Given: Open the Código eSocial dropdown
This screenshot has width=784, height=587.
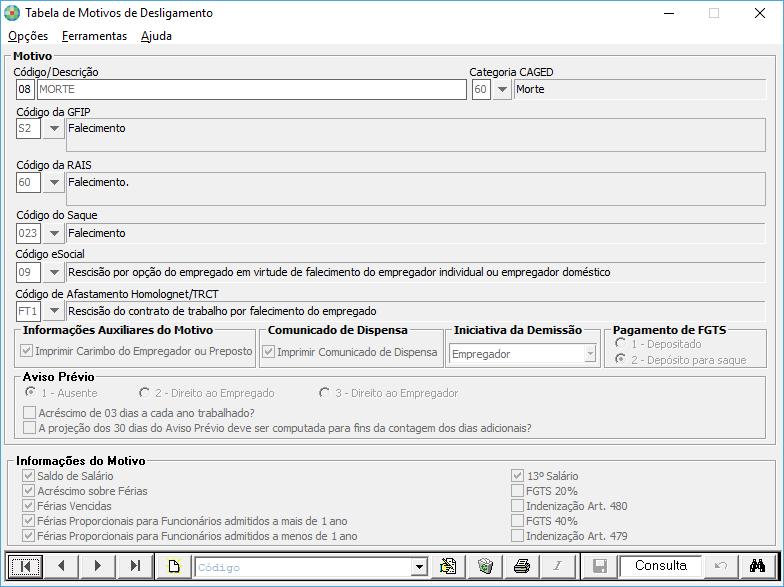Looking at the screenshot, I should tap(53, 272).
